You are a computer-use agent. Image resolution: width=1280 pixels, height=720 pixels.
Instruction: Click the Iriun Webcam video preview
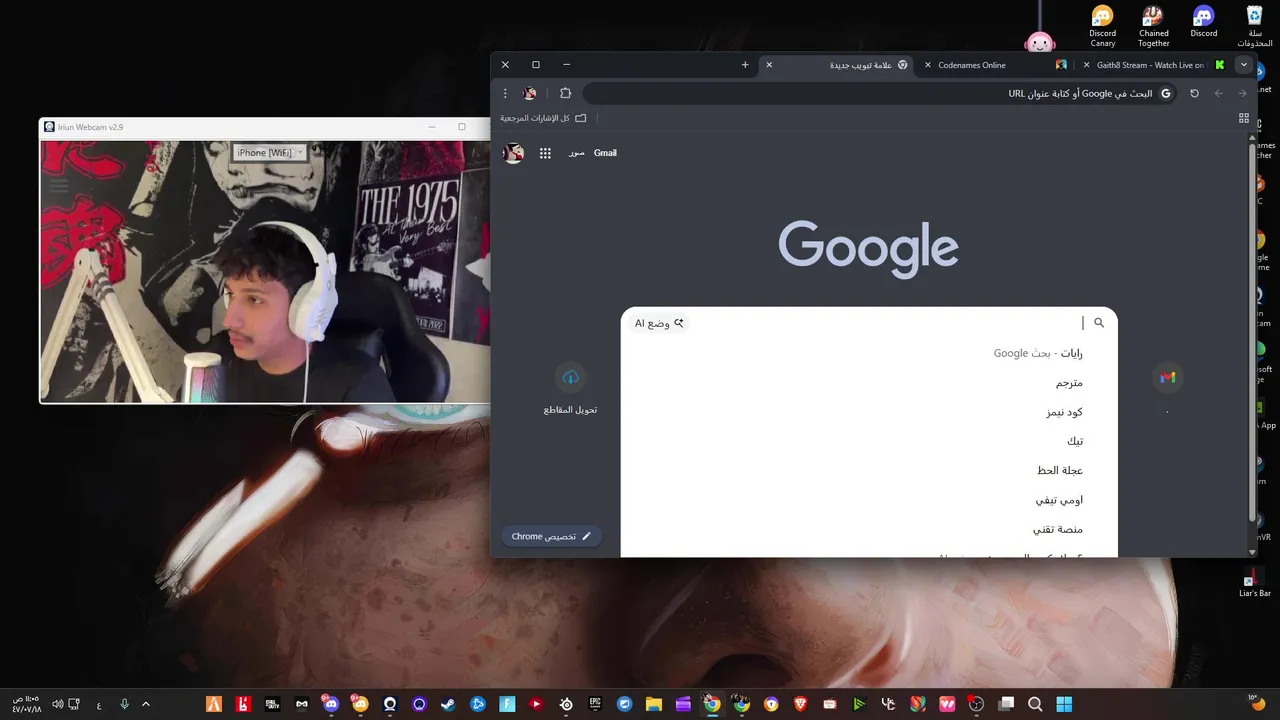[265, 271]
